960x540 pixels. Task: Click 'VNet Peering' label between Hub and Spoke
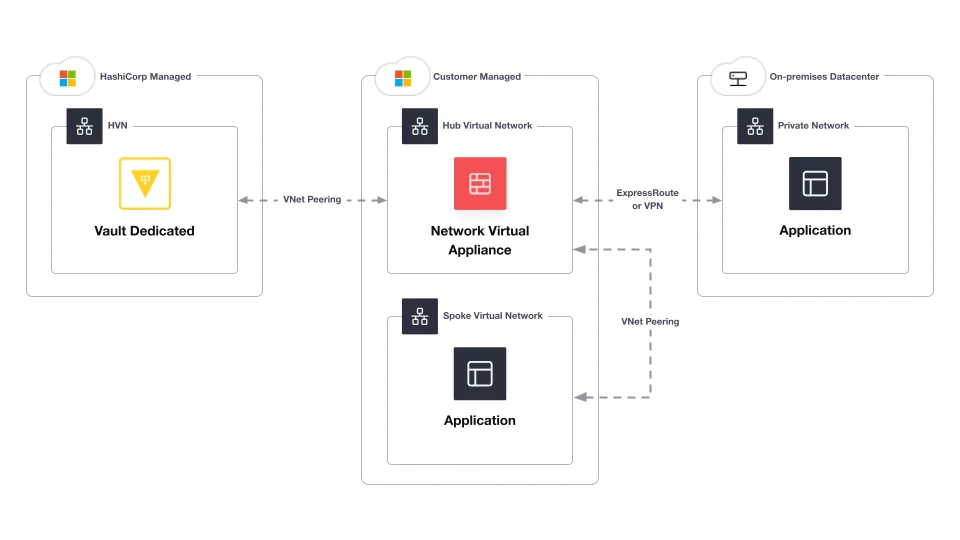point(650,321)
